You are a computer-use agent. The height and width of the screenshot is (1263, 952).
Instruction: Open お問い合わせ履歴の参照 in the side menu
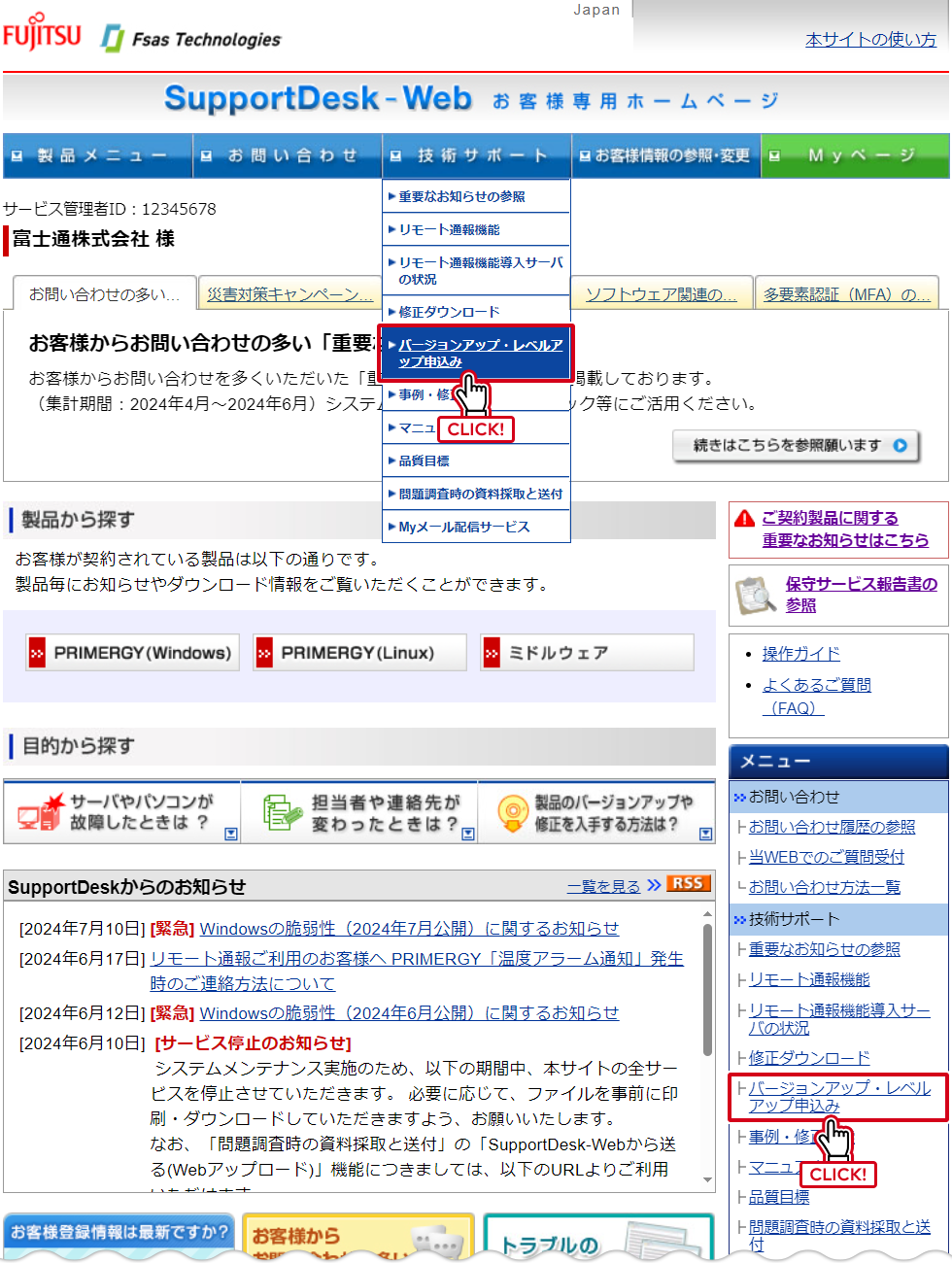click(832, 827)
